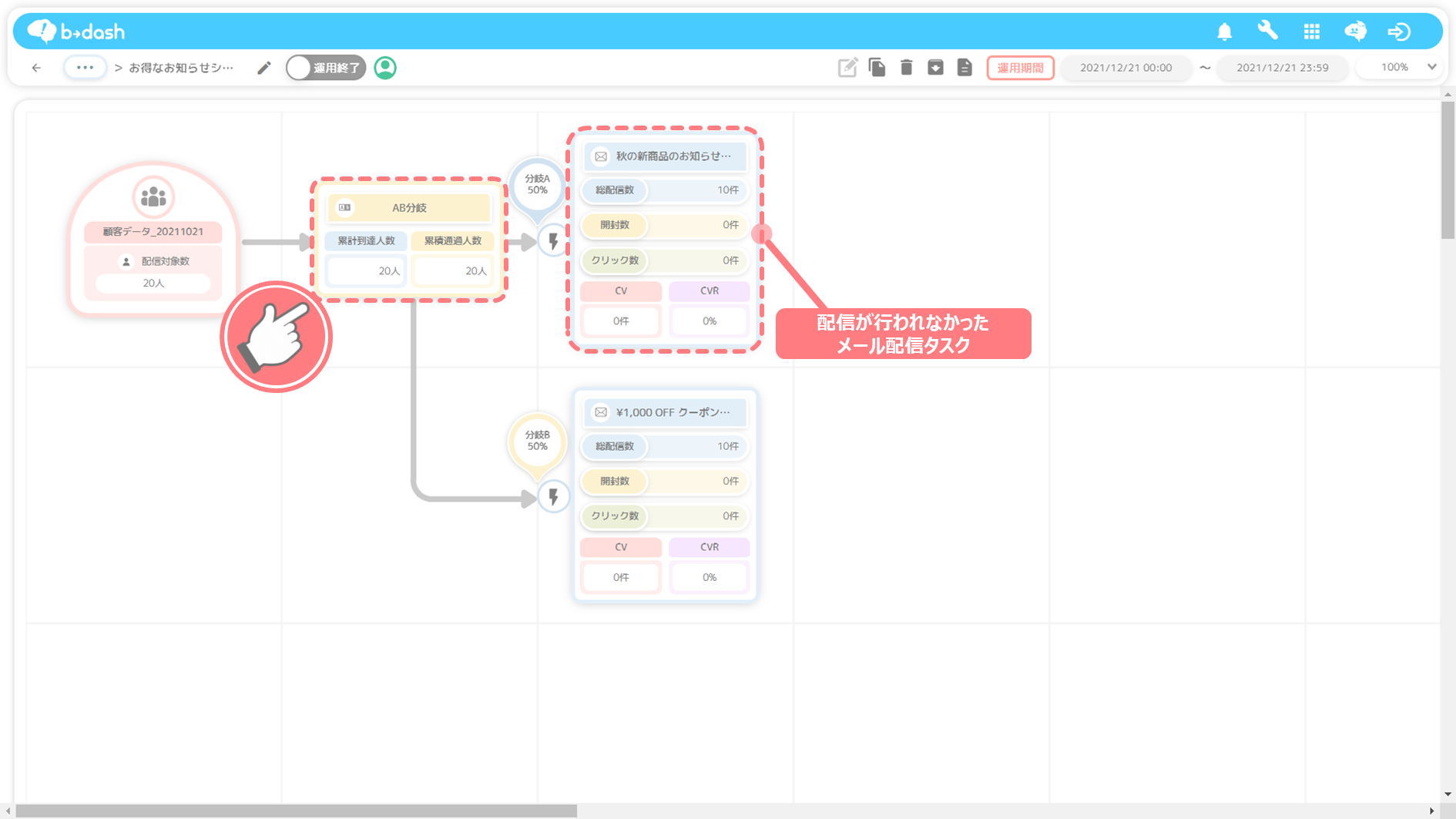Open the wrench settings icon

[1267, 31]
